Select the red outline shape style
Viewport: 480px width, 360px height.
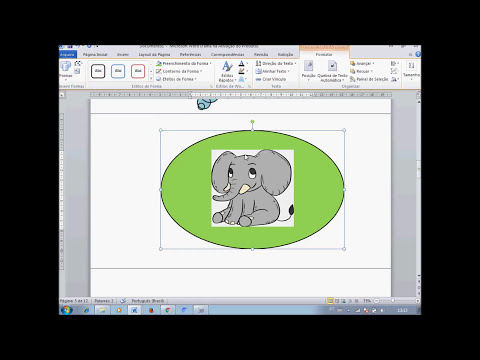138,71
